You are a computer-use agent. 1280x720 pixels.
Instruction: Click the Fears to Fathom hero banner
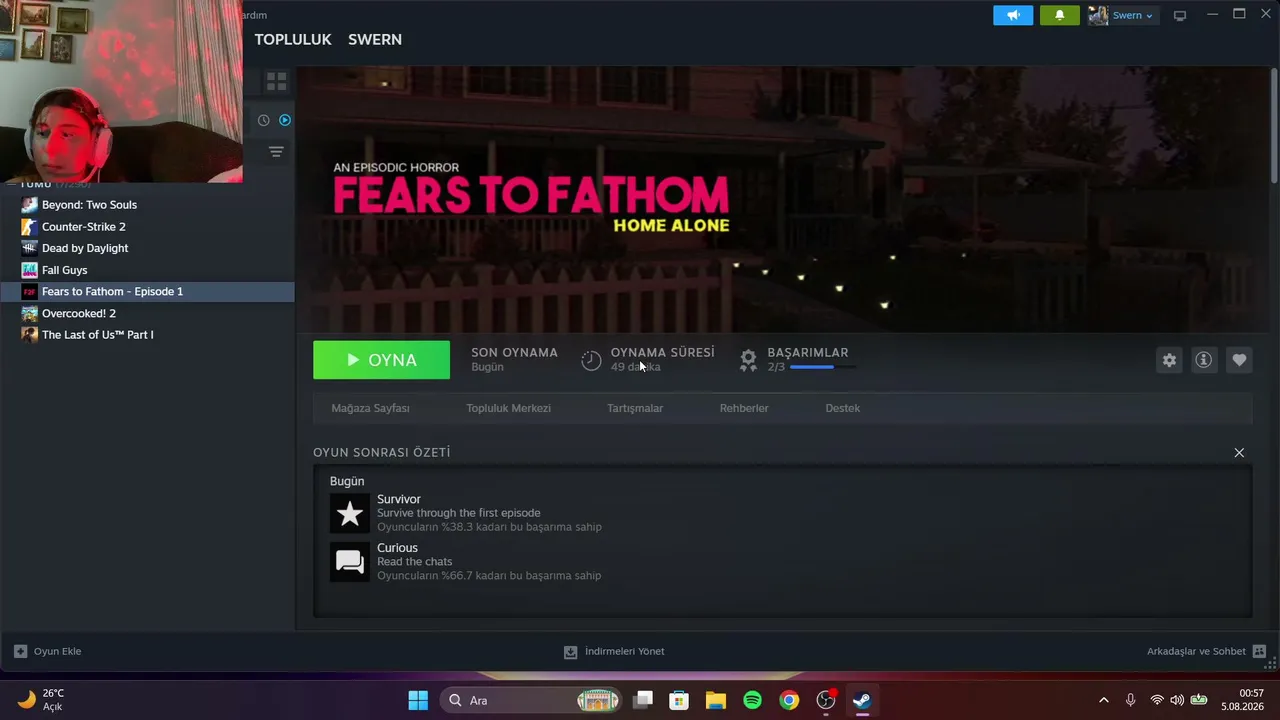click(783, 199)
